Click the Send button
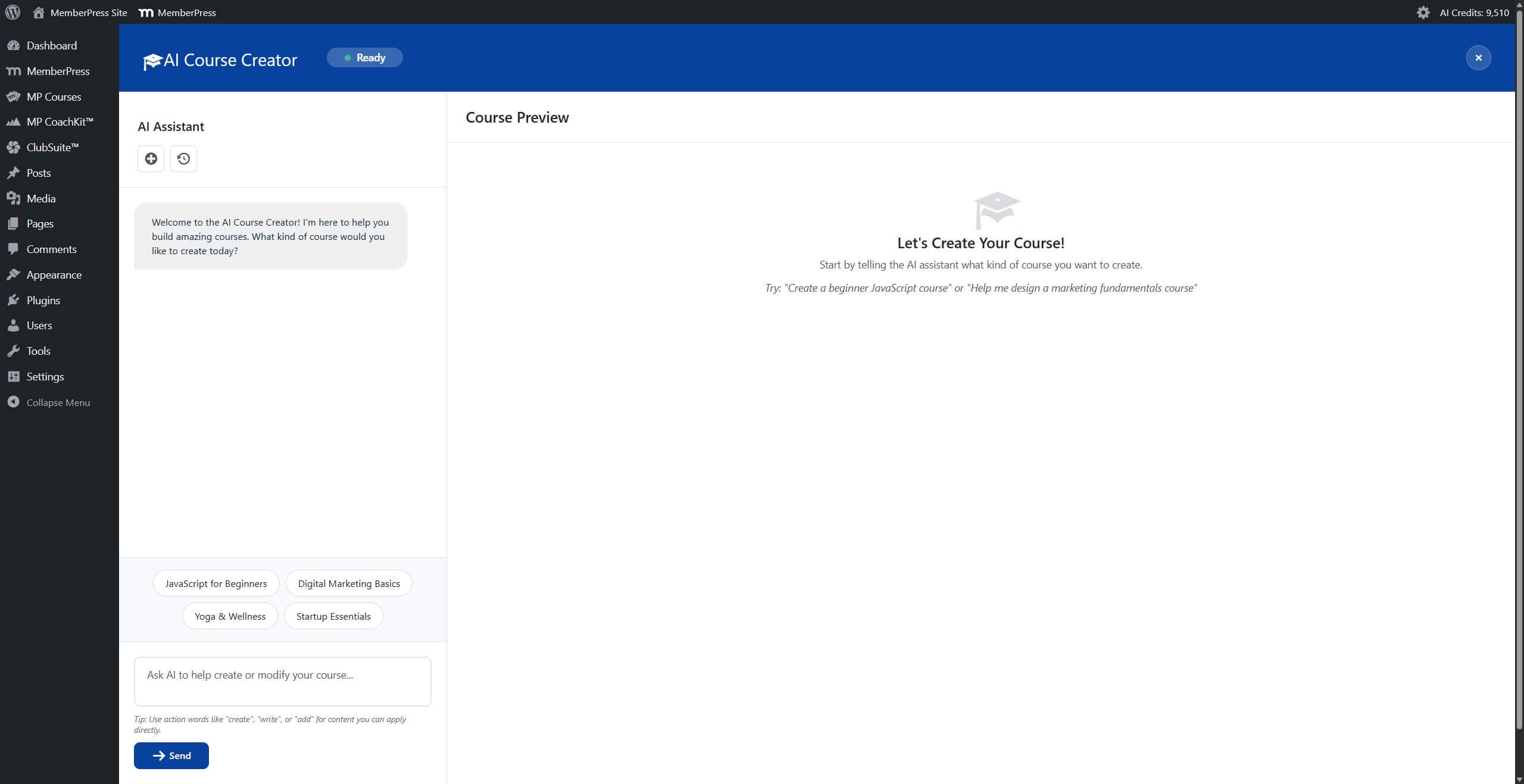The image size is (1524, 784). click(171, 755)
